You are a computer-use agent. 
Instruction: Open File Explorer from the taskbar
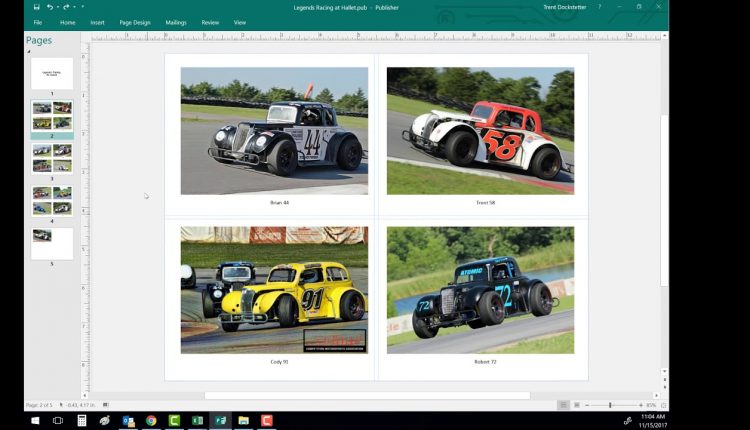243,420
